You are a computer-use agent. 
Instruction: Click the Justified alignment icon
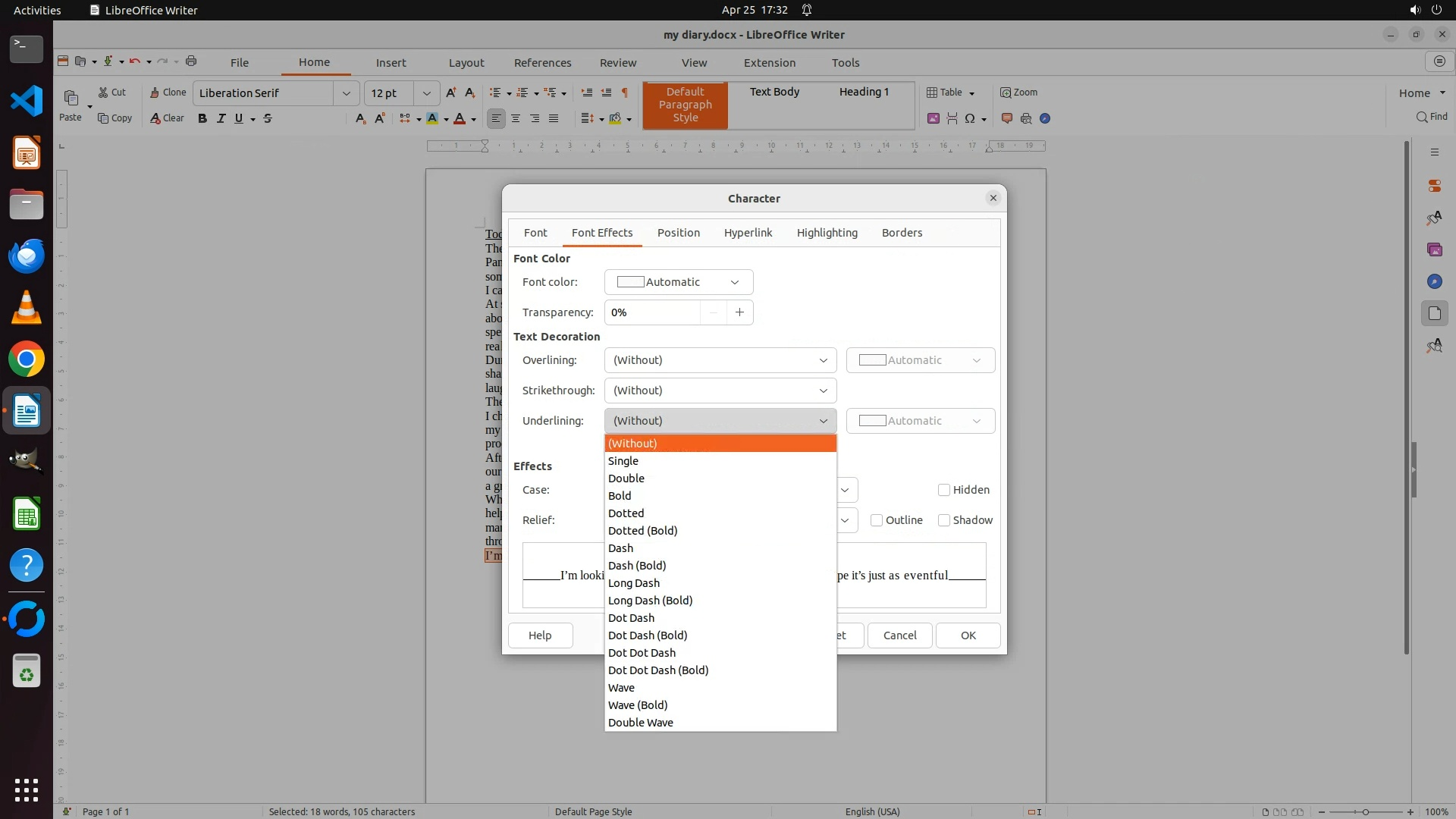click(554, 118)
